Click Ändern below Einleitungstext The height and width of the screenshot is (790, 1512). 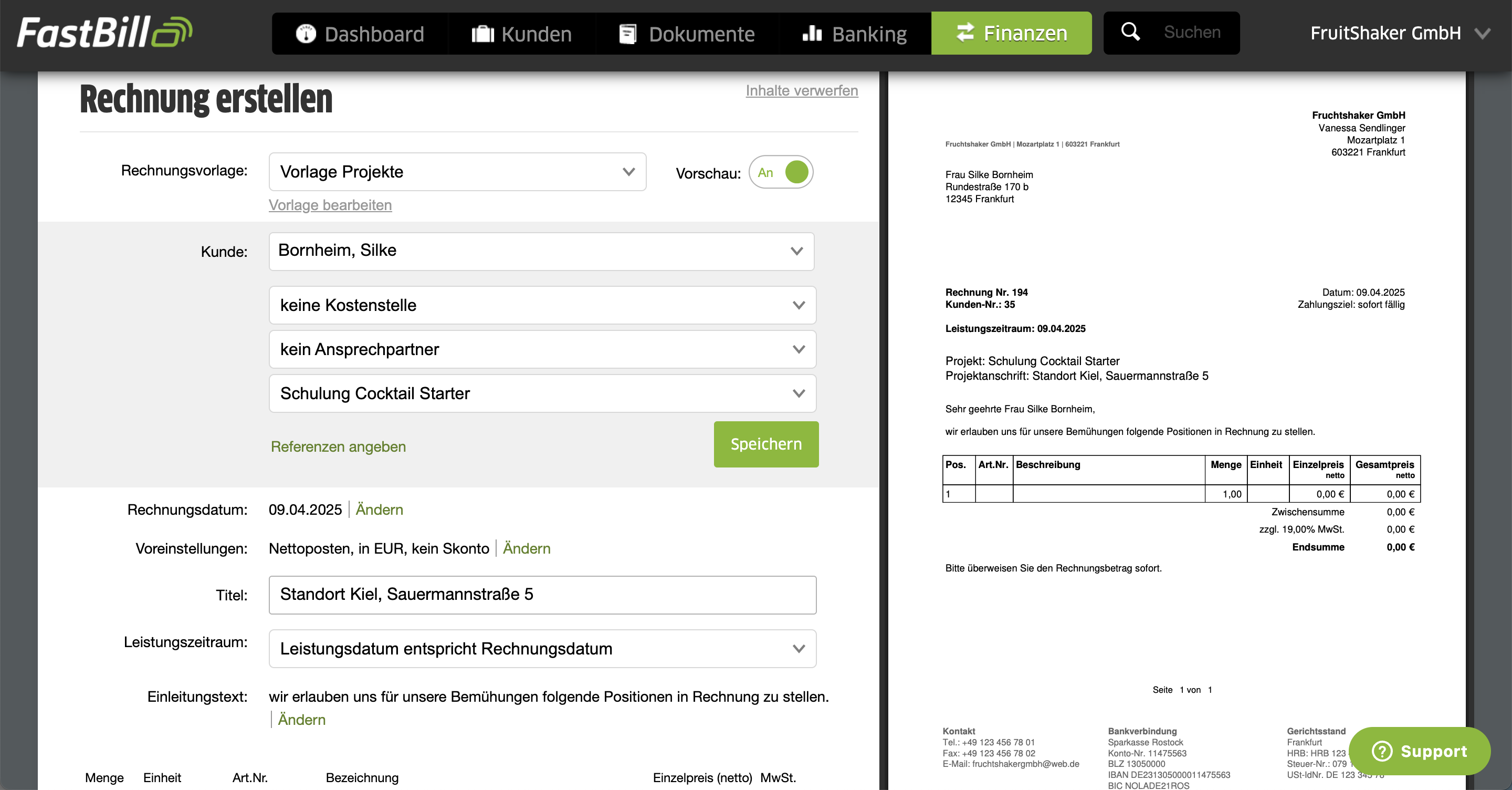click(301, 720)
